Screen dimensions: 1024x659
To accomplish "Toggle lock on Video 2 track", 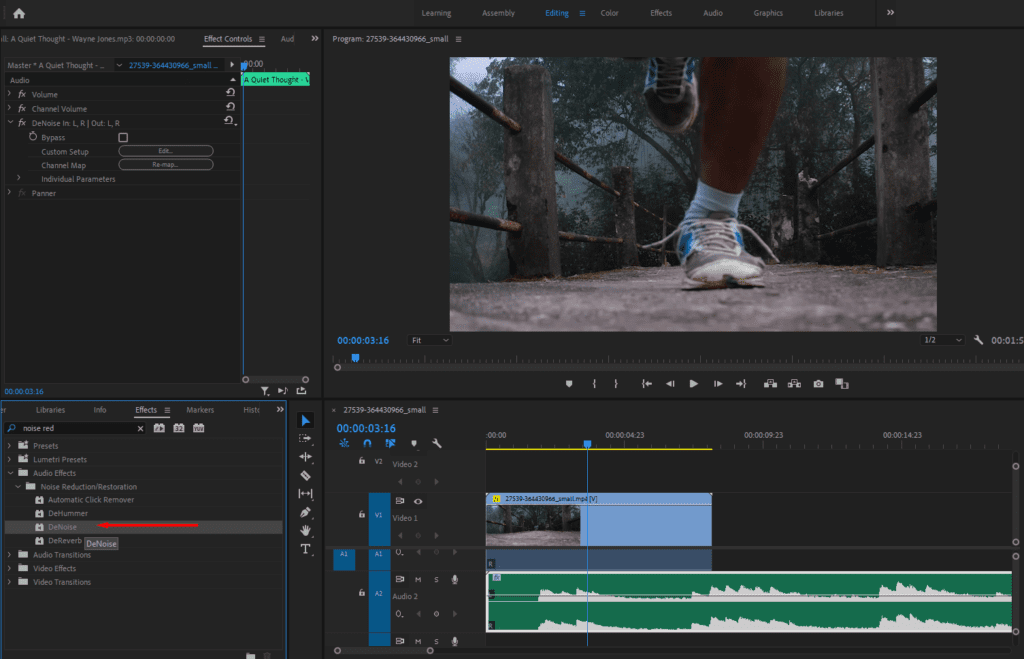I will pyautogui.click(x=362, y=461).
